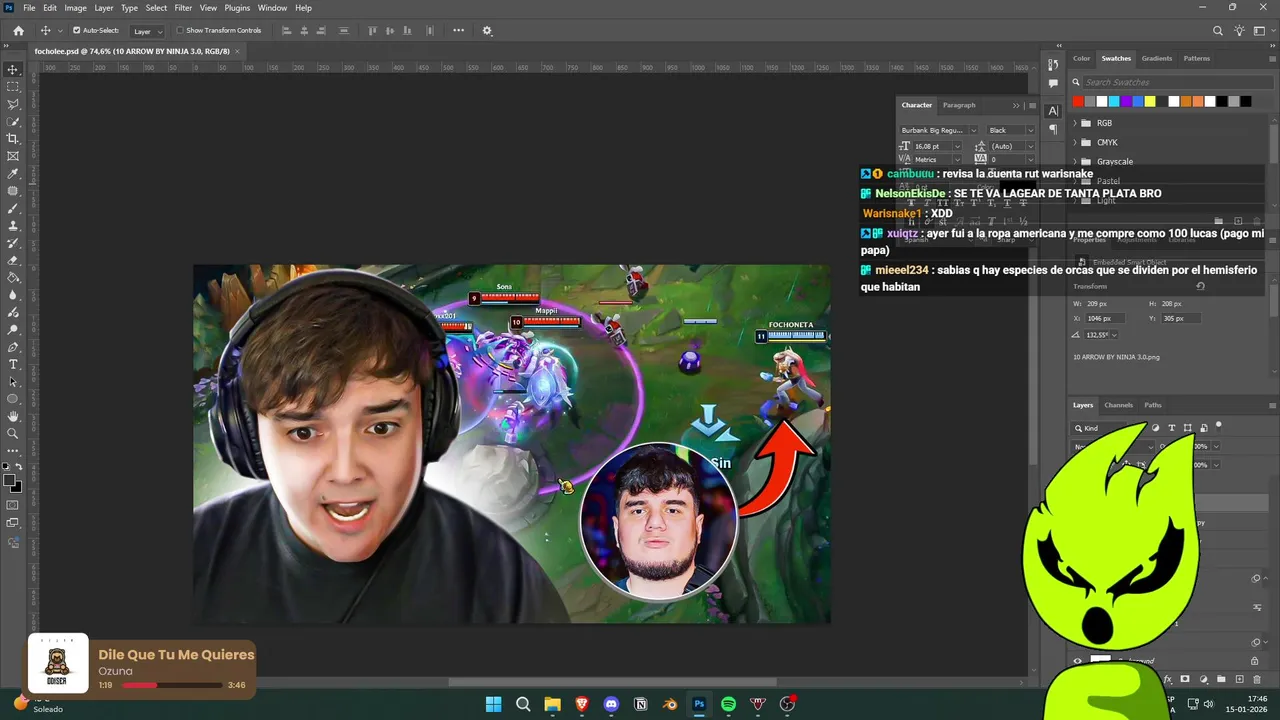Viewport: 1280px width, 720px height.
Task: Select the Crop tool
Action: (x=13, y=139)
